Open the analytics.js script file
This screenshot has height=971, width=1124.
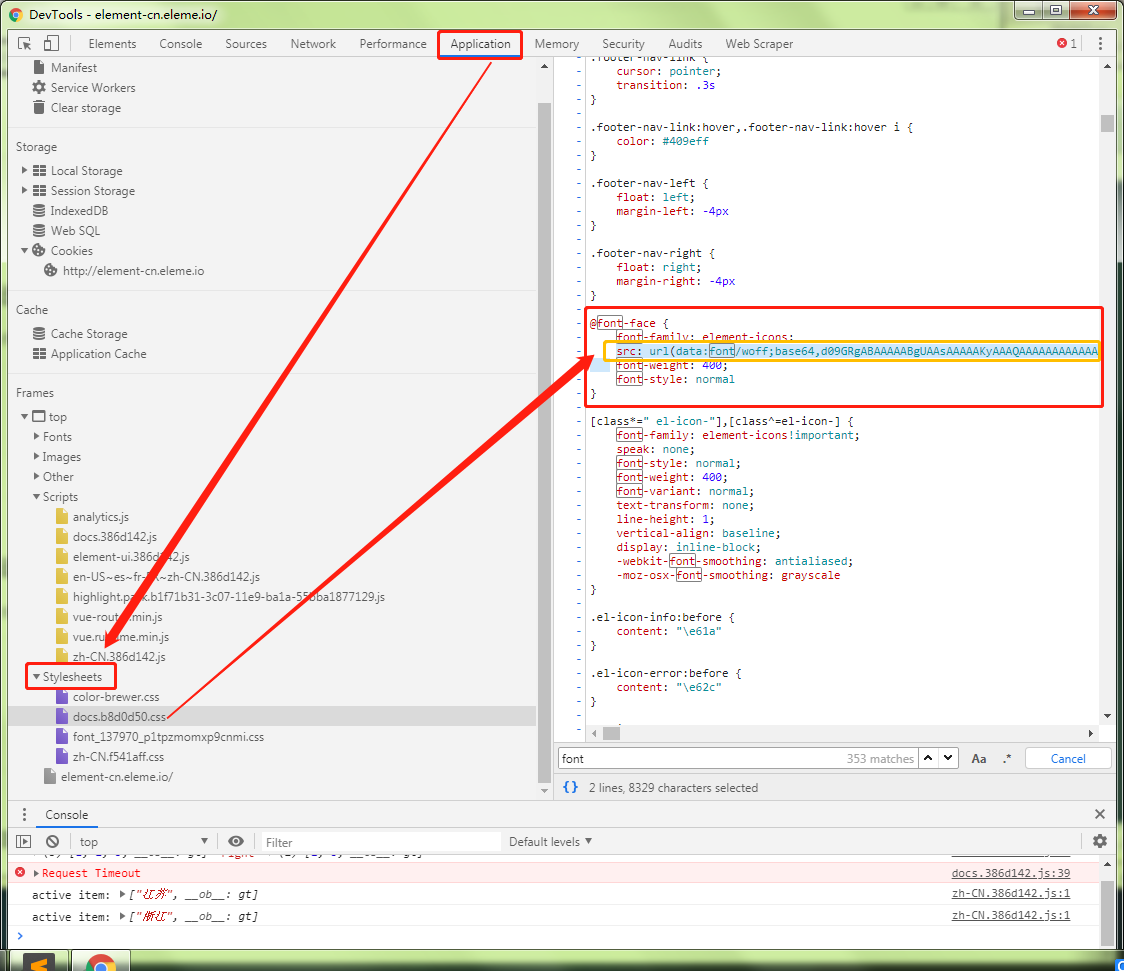click(x=101, y=517)
